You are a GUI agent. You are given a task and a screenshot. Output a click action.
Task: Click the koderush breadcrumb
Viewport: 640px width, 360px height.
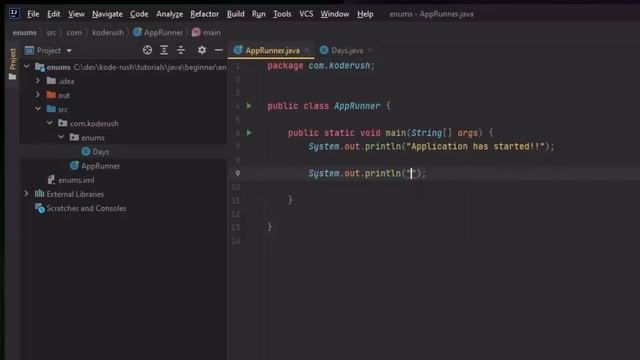tap(108, 32)
